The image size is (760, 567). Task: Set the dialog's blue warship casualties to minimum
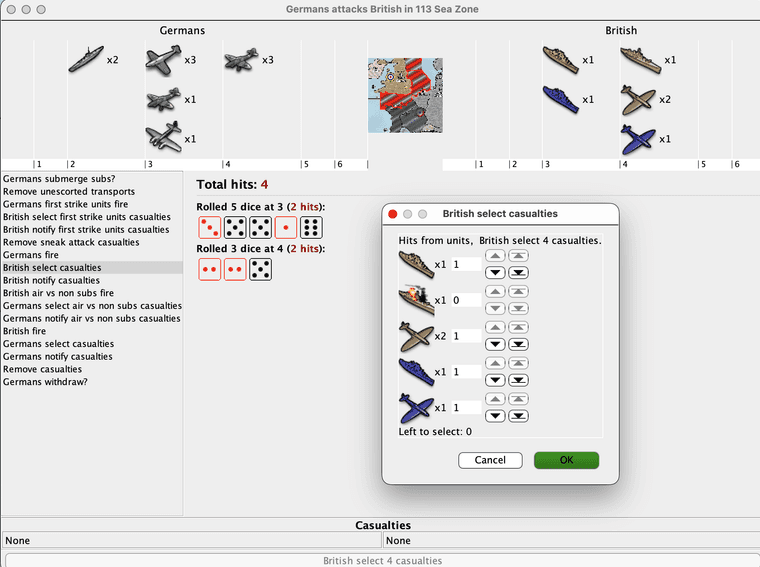(517, 379)
